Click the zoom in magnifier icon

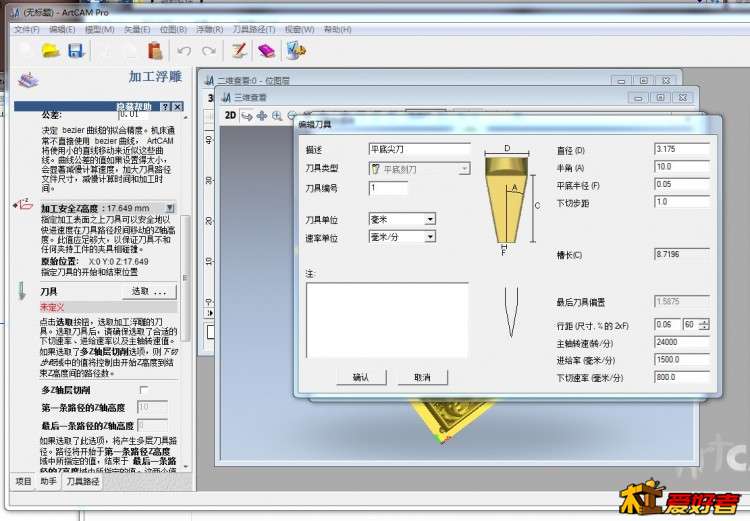pos(277,116)
